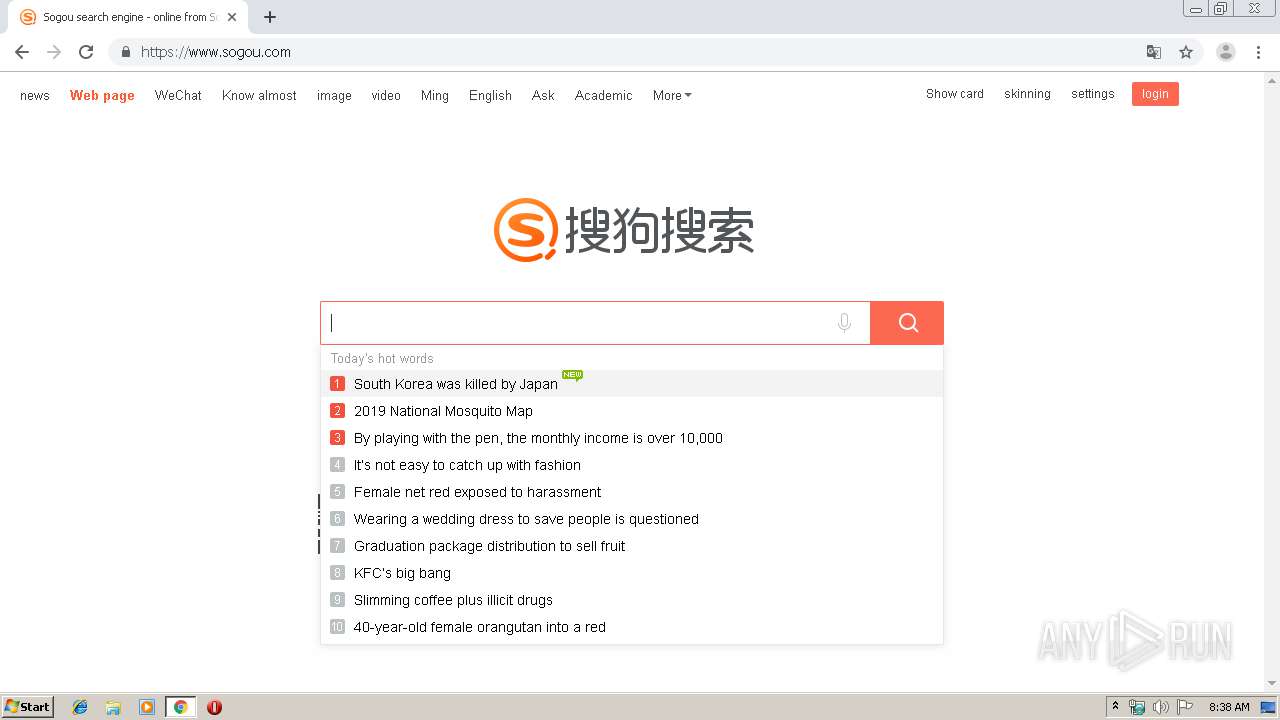Select Wearing a wedding dress suggestion
This screenshot has height=720, width=1280.
(x=631, y=519)
